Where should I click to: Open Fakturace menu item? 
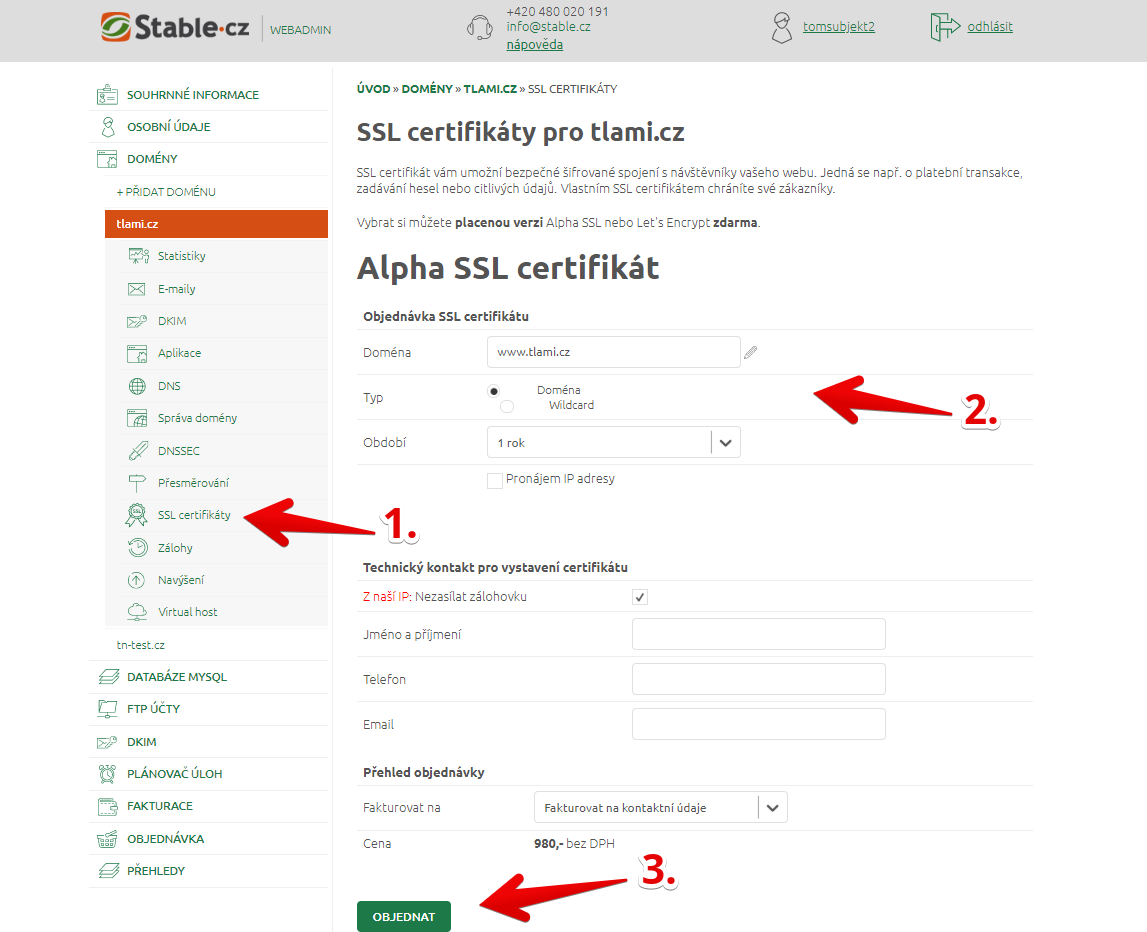pos(160,806)
